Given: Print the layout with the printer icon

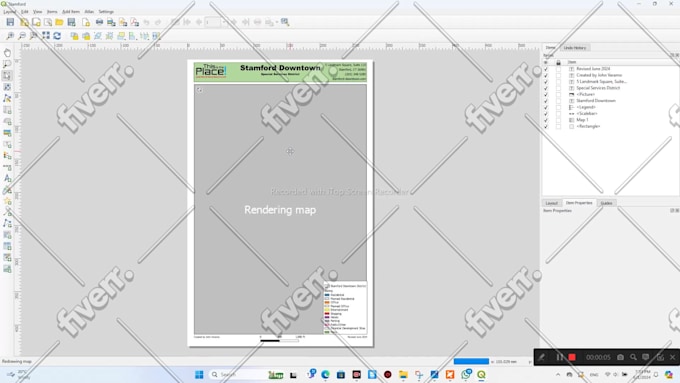Looking at the screenshot, I should pyautogui.click(x=99, y=22).
